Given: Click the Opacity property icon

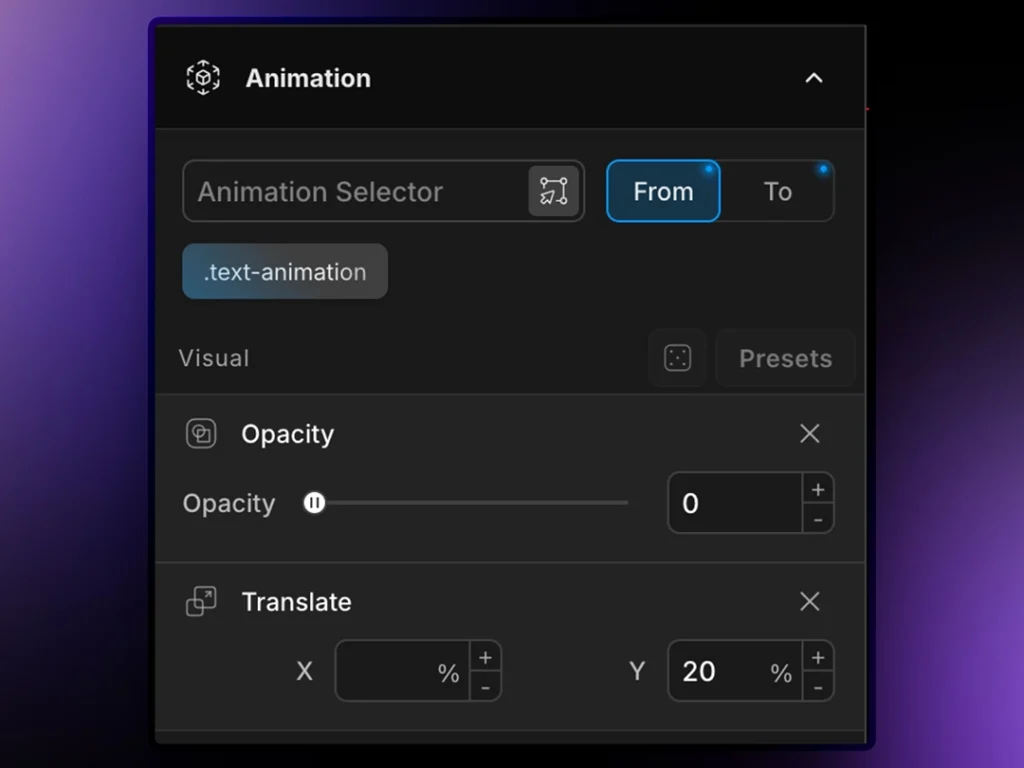Looking at the screenshot, I should [x=201, y=434].
